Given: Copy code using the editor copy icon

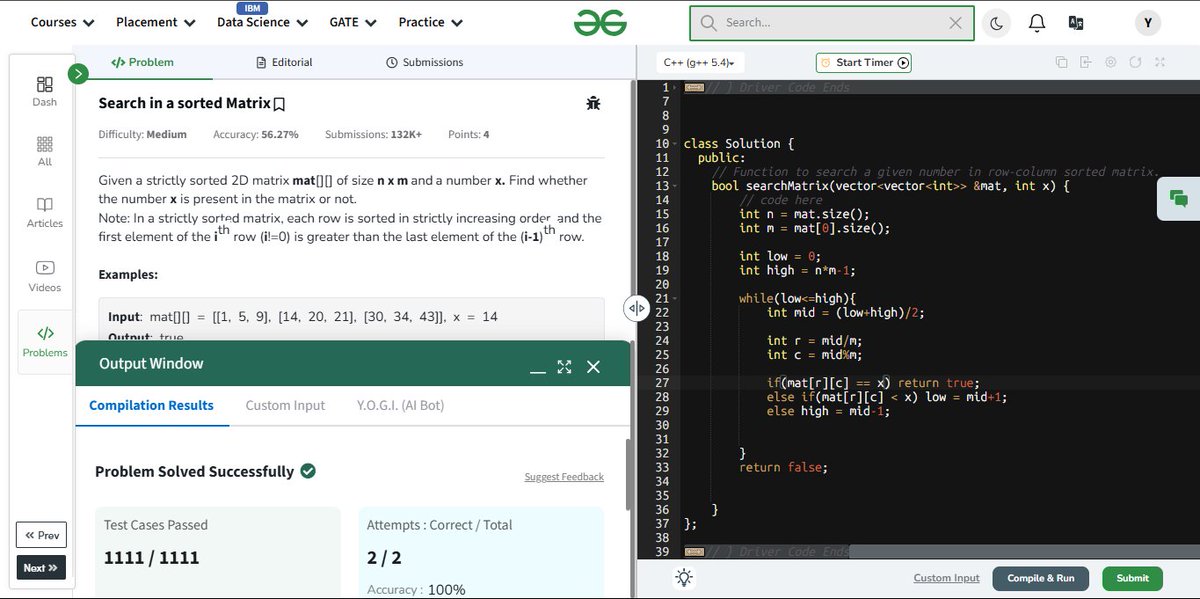Looking at the screenshot, I should (x=1061, y=63).
